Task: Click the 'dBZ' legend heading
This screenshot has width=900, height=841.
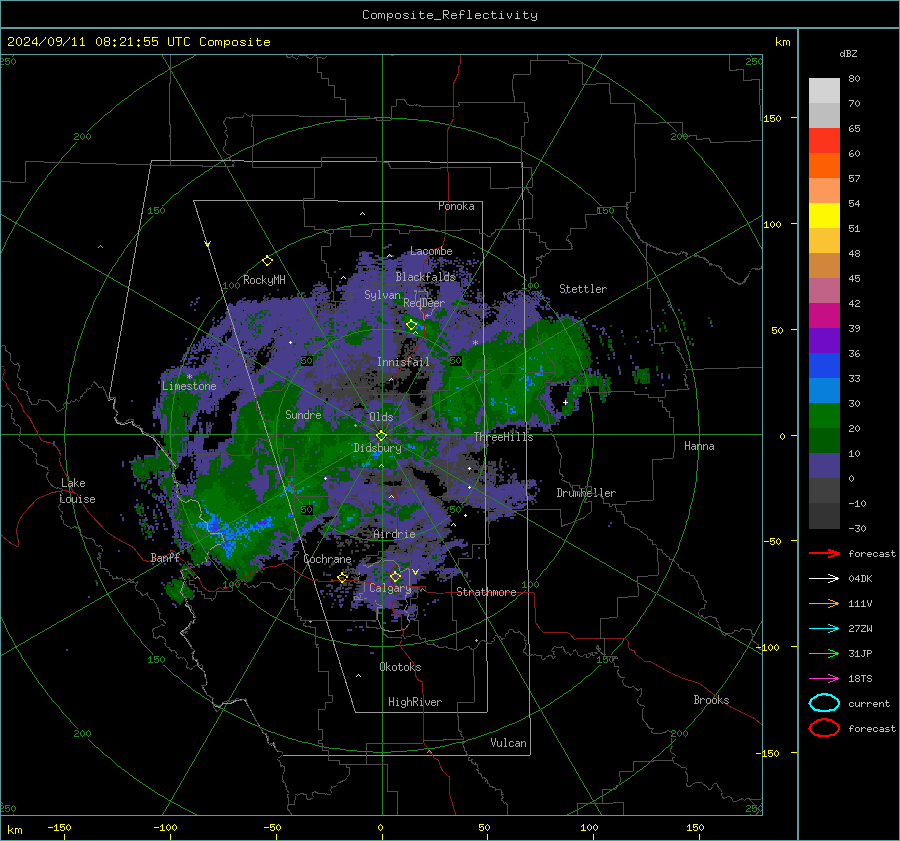Action: pyautogui.click(x=848, y=53)
